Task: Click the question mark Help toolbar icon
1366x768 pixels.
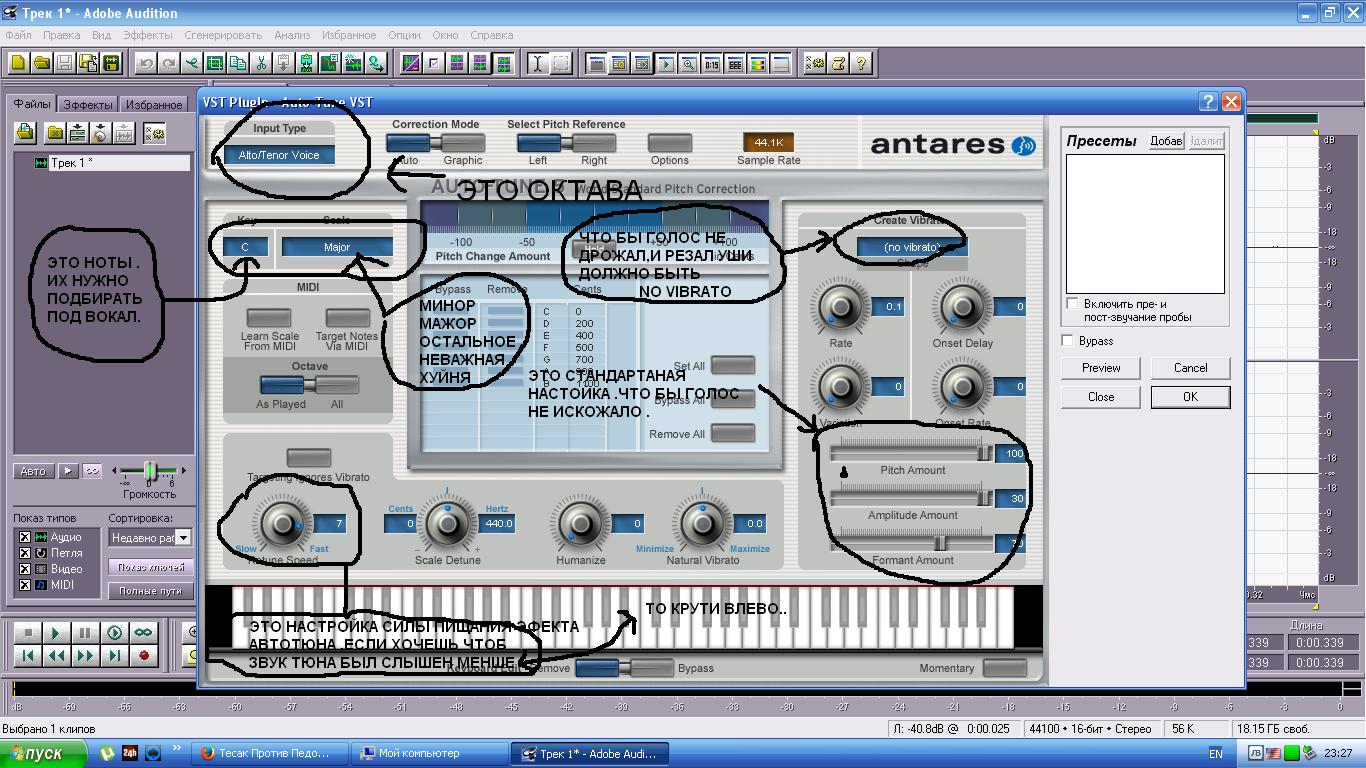Action: click(x=861, y=63)
